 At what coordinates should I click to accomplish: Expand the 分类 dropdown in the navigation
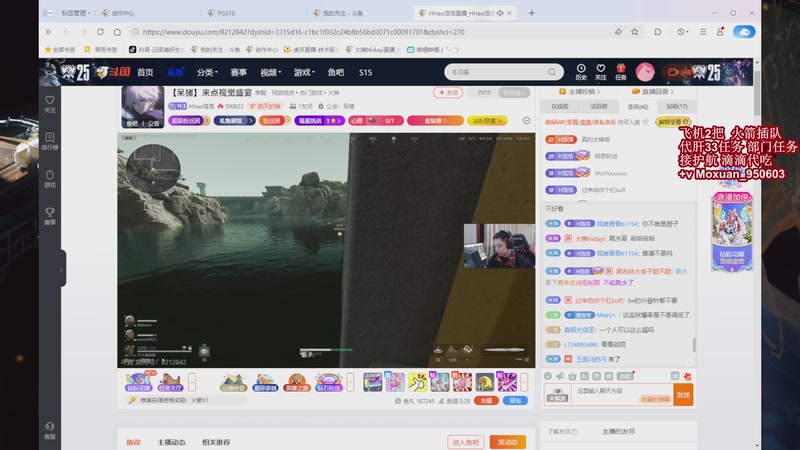pos(207,72)
